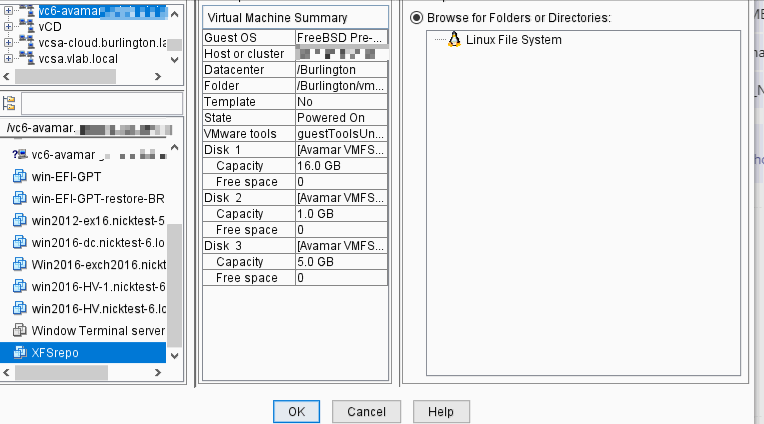
Task: Select win2012-ex16.nicktest-5 client
Action: click(x=98, y=220)
